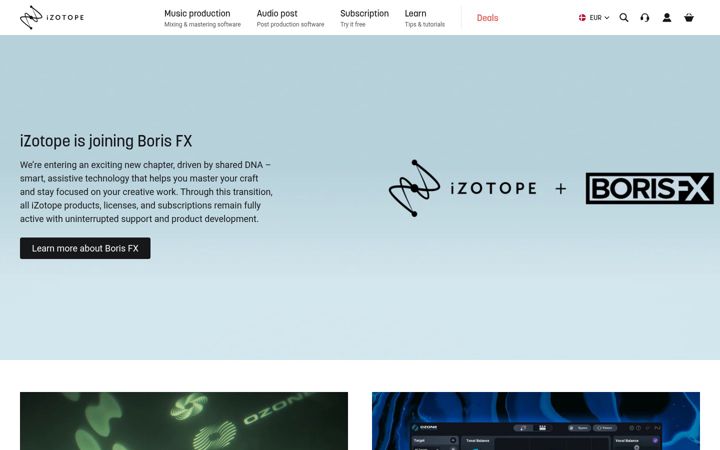Open the search magnifier icon
This screenshot has width=720, height=450.
(624, 17)
